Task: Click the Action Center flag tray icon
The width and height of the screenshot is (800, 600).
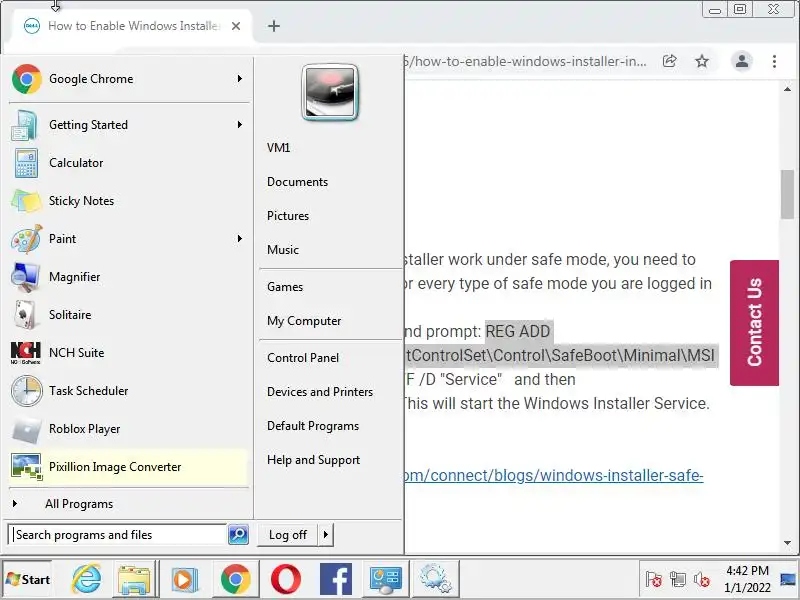Action: [654, 580]
